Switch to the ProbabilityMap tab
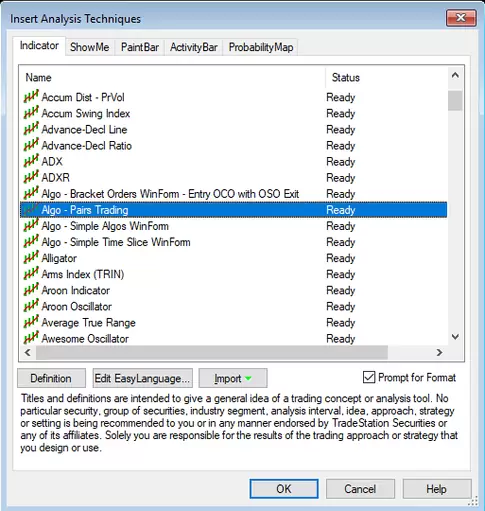Screen dimensions: 485x511 [261, 47]
